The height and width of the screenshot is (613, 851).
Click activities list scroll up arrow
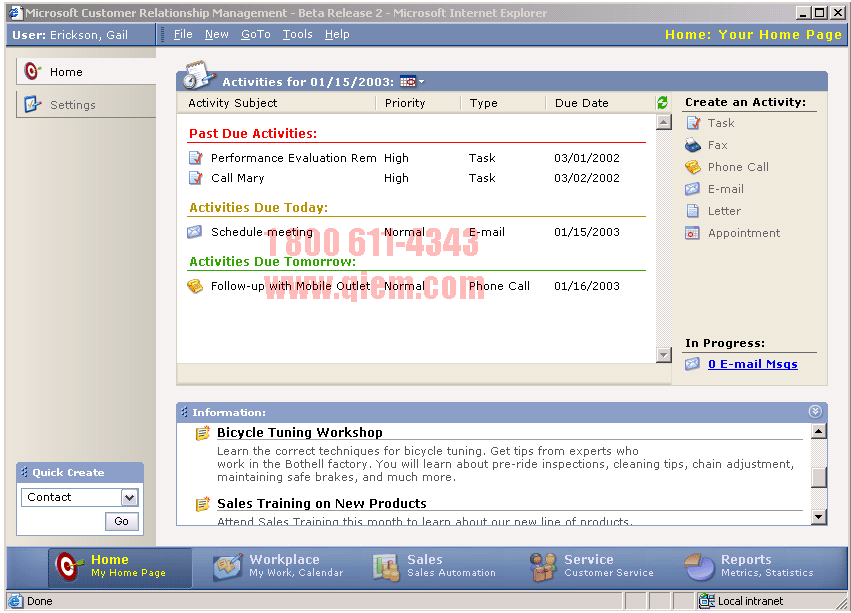pyautogui.click(x=664, y=122)
